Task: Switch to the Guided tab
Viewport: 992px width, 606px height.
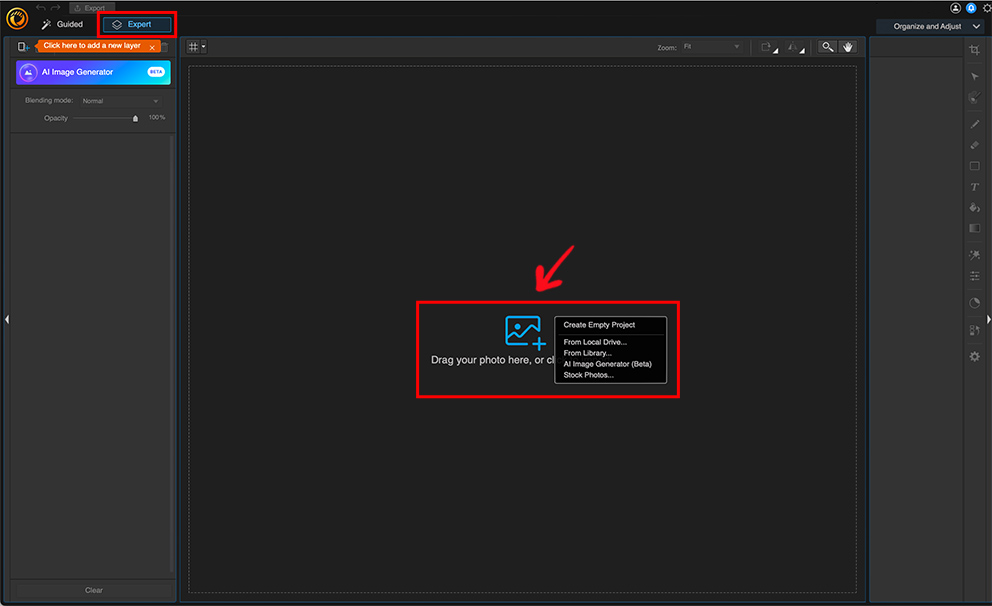Action: point(63,23)
